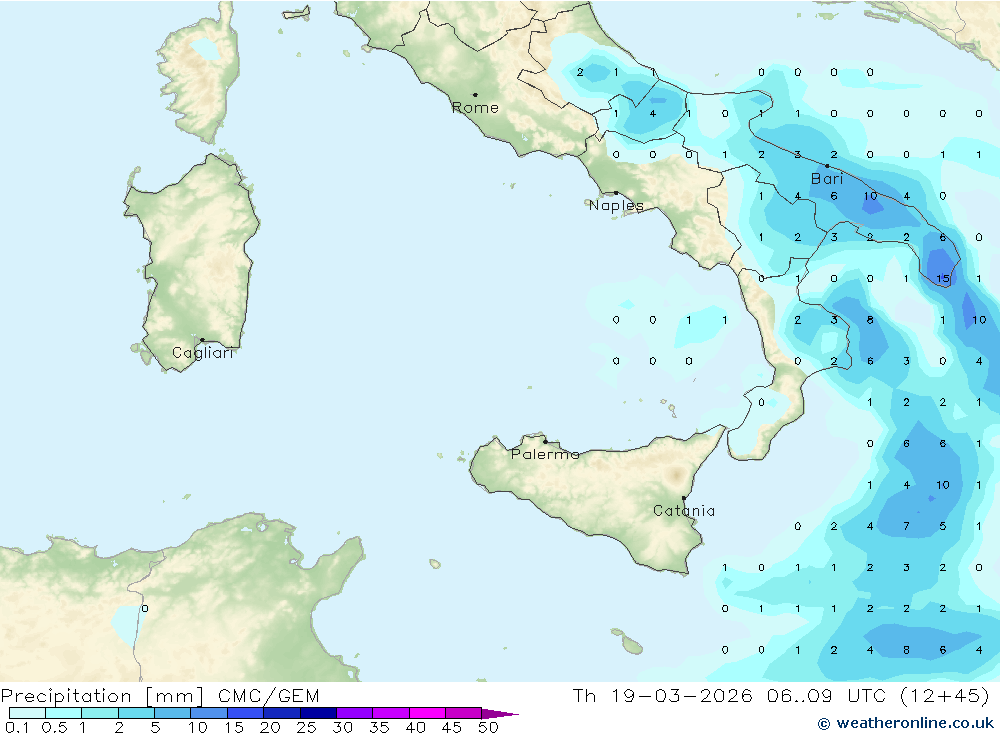The width and height of the screenshot is (1000, 733).
Task: Click the '19-03-2026' date text
Action: [682, 695]
